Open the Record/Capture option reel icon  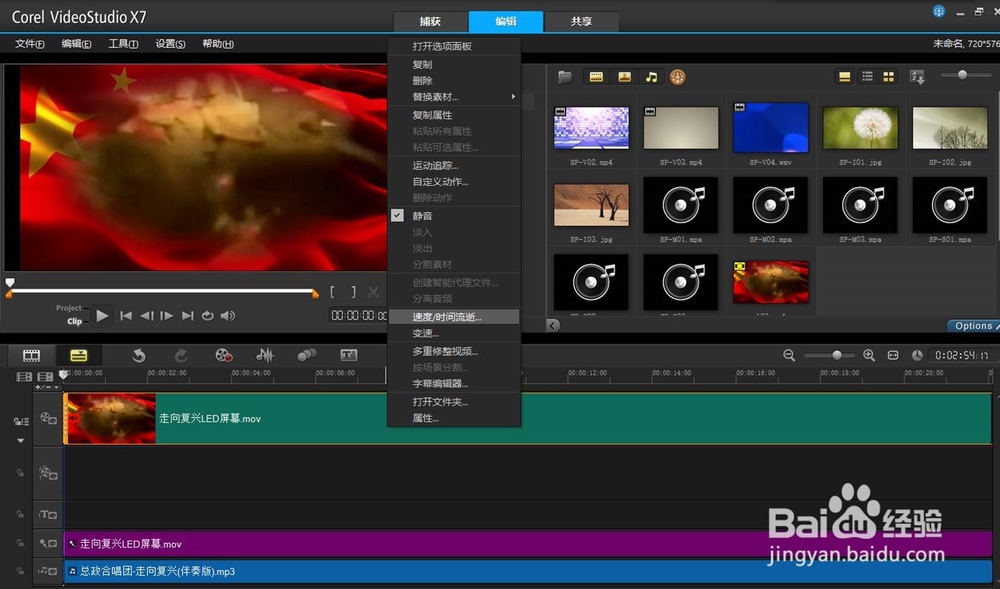(223, 356)
